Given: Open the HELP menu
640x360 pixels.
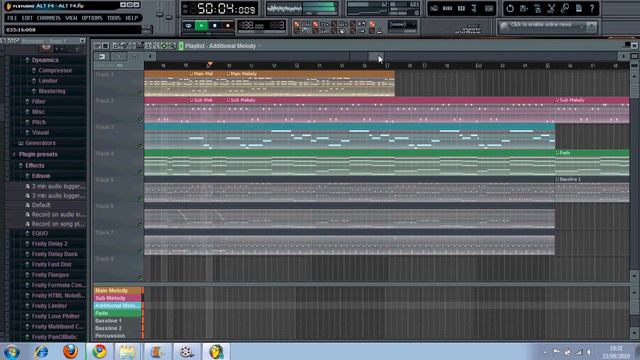Looking at the screenshot, I should [x=131, y=18].
